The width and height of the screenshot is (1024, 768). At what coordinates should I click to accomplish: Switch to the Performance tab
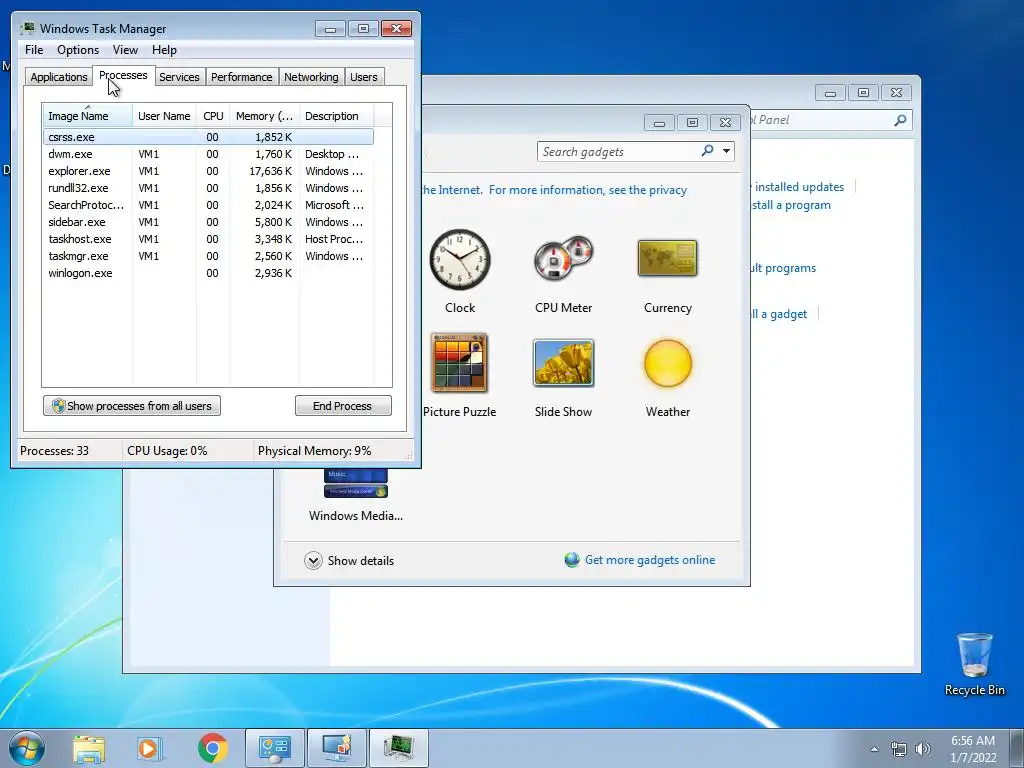(242, 77)
